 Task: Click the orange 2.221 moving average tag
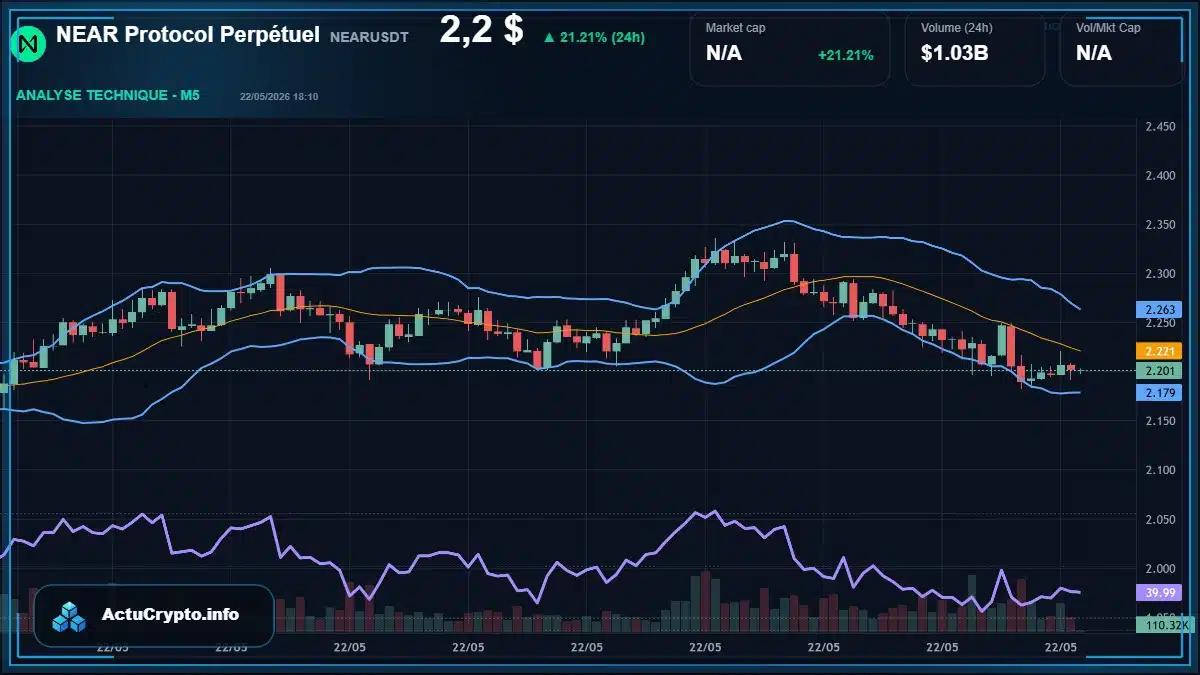pos(1159,351)
